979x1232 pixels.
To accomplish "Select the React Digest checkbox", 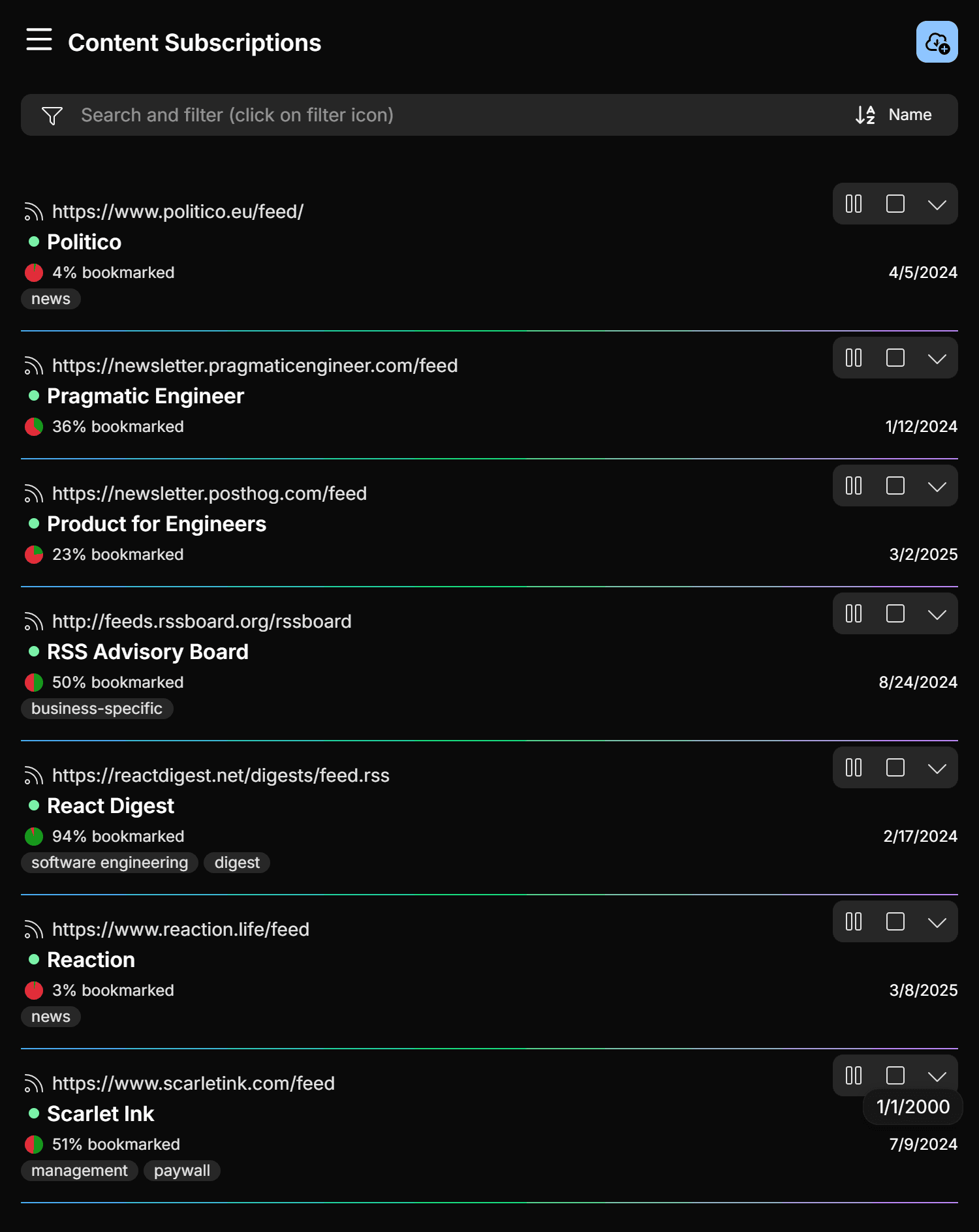I will pyautogui.click(x=895, y=767).
